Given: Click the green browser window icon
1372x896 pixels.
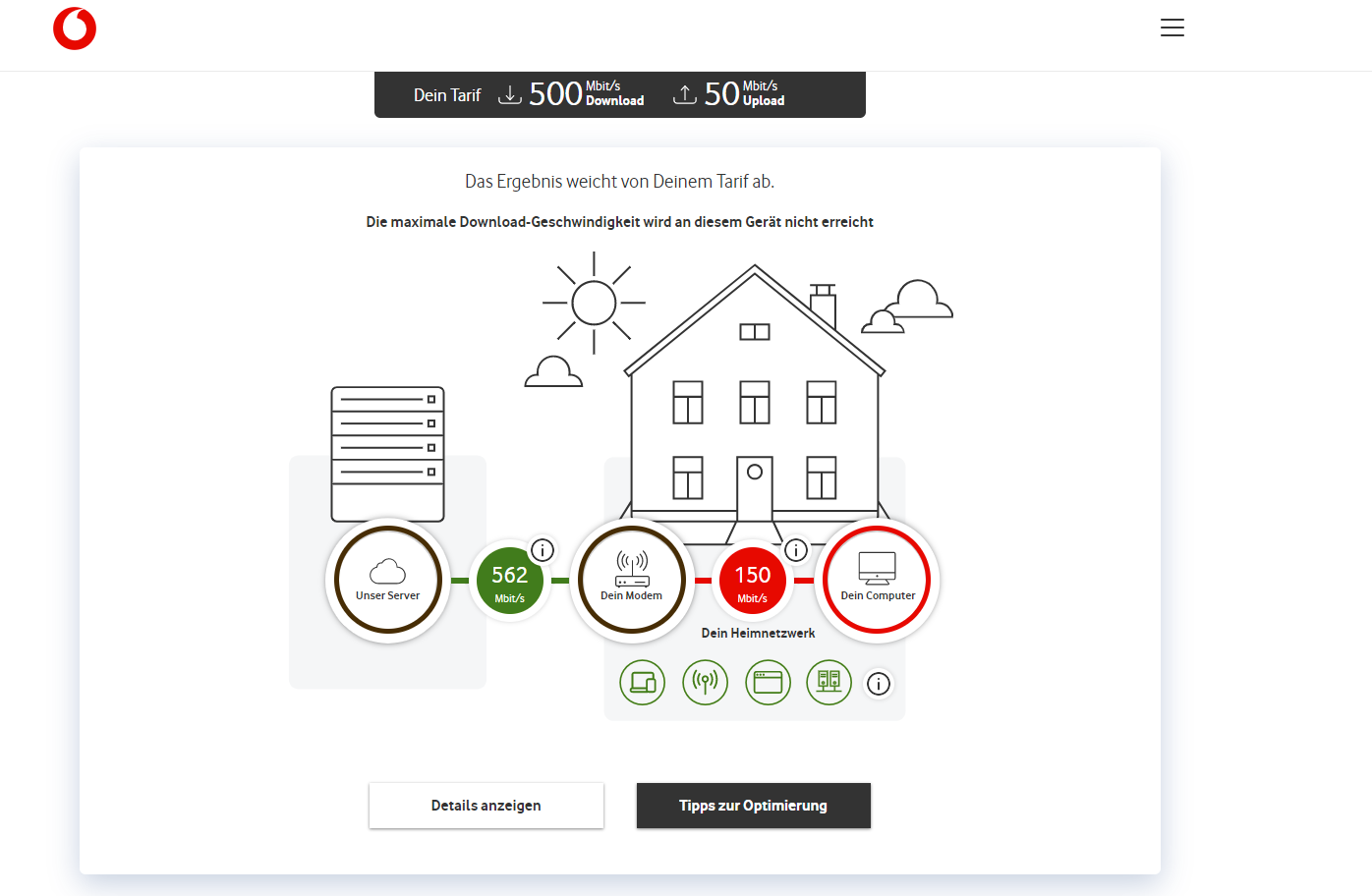Looking at the screenshot, I should point(768,682).
